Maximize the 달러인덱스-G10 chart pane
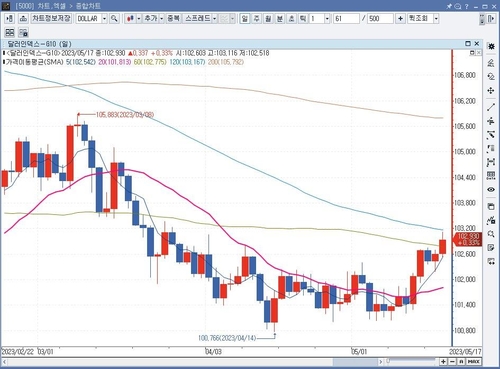Screen dimensions: 500x369 [468, 43]
